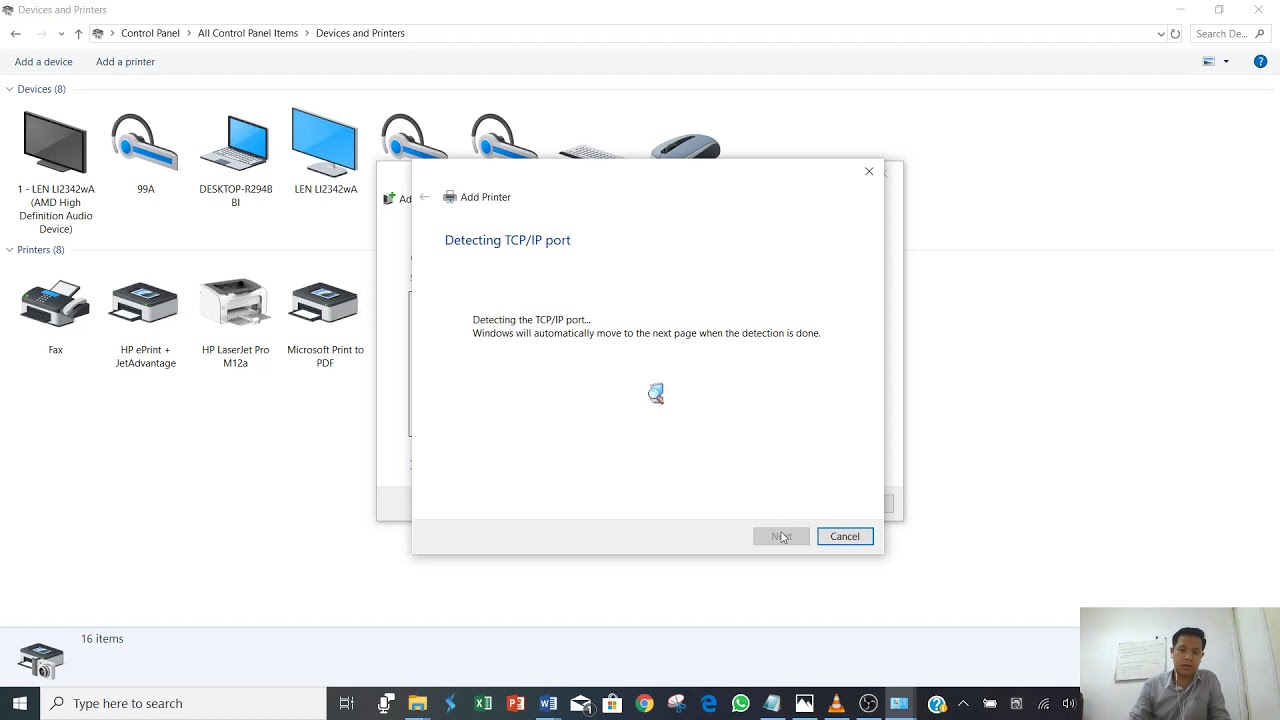
Task: Click the back arrow in Add Printer wizard
Action: pyautogui.click(x=425, y=197)
